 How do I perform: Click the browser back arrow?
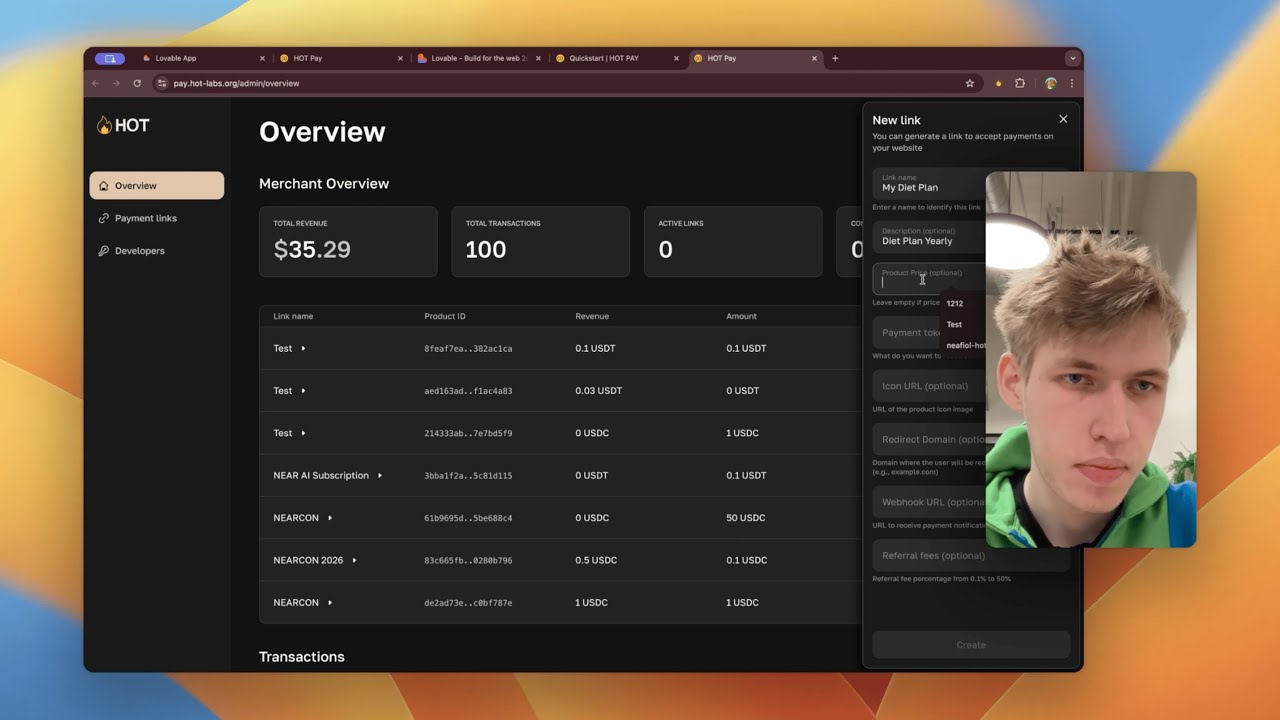[x=96, y=83]
